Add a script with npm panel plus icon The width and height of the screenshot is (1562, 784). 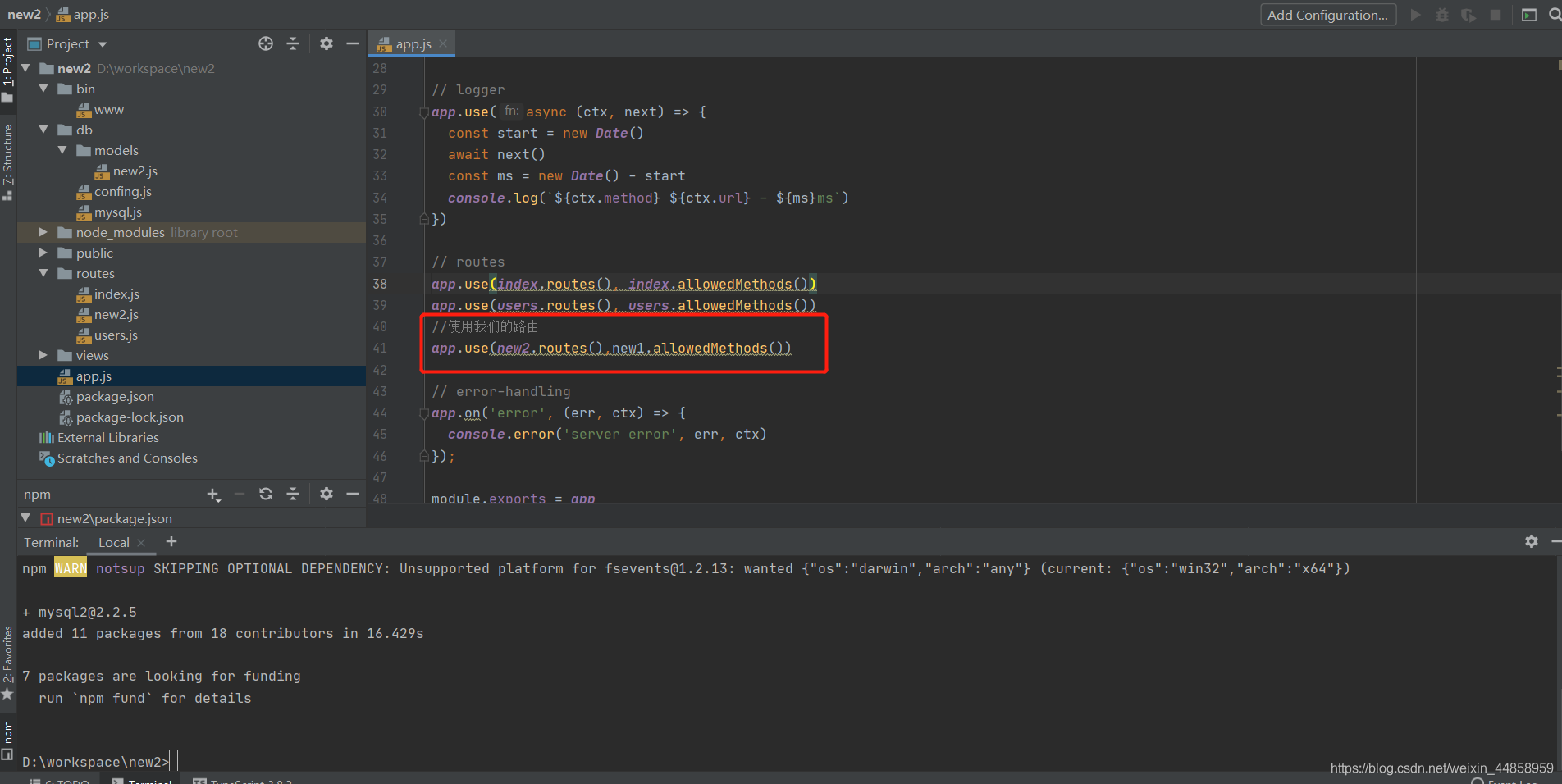pos(213,494)
